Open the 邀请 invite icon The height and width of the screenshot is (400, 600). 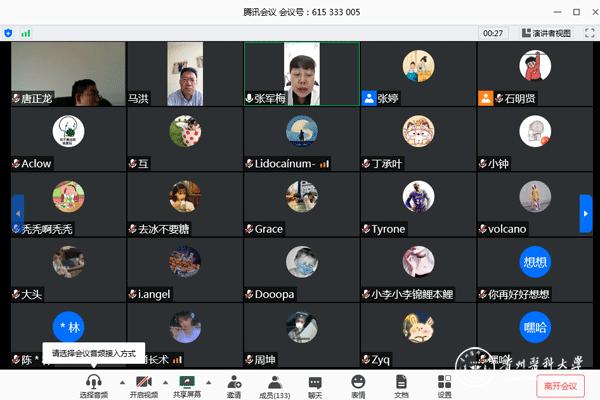[x=234, y=382]
